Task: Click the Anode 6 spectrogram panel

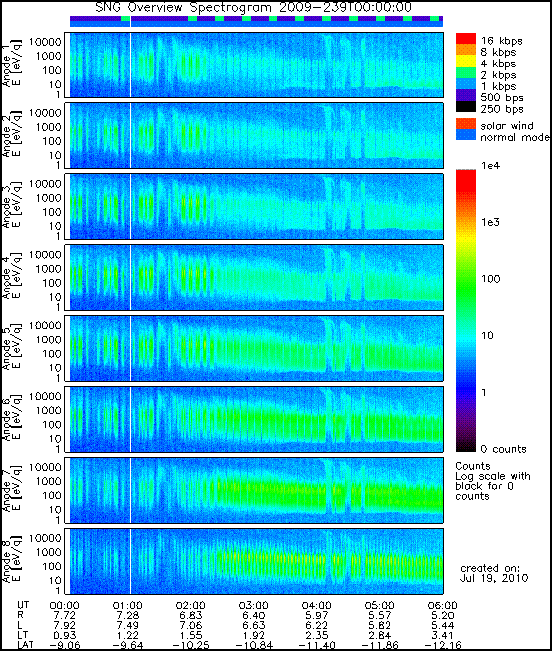Action: click(256, 419)
